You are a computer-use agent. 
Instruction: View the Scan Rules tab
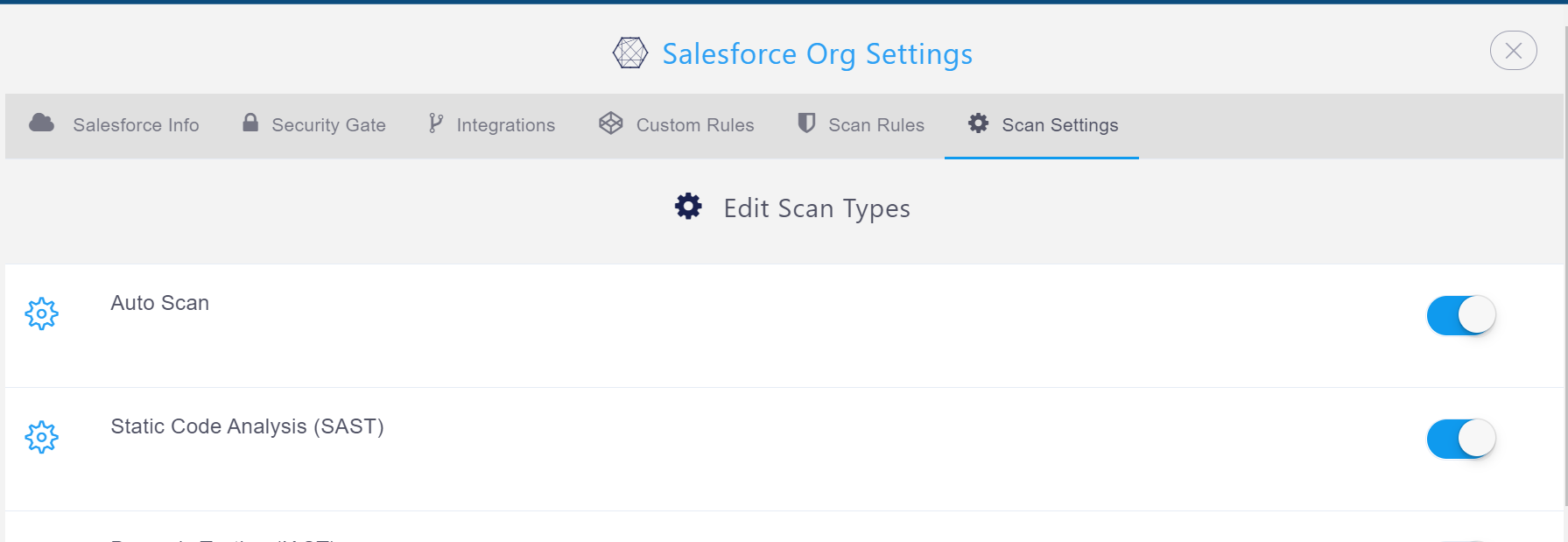(x=861, y=125)
